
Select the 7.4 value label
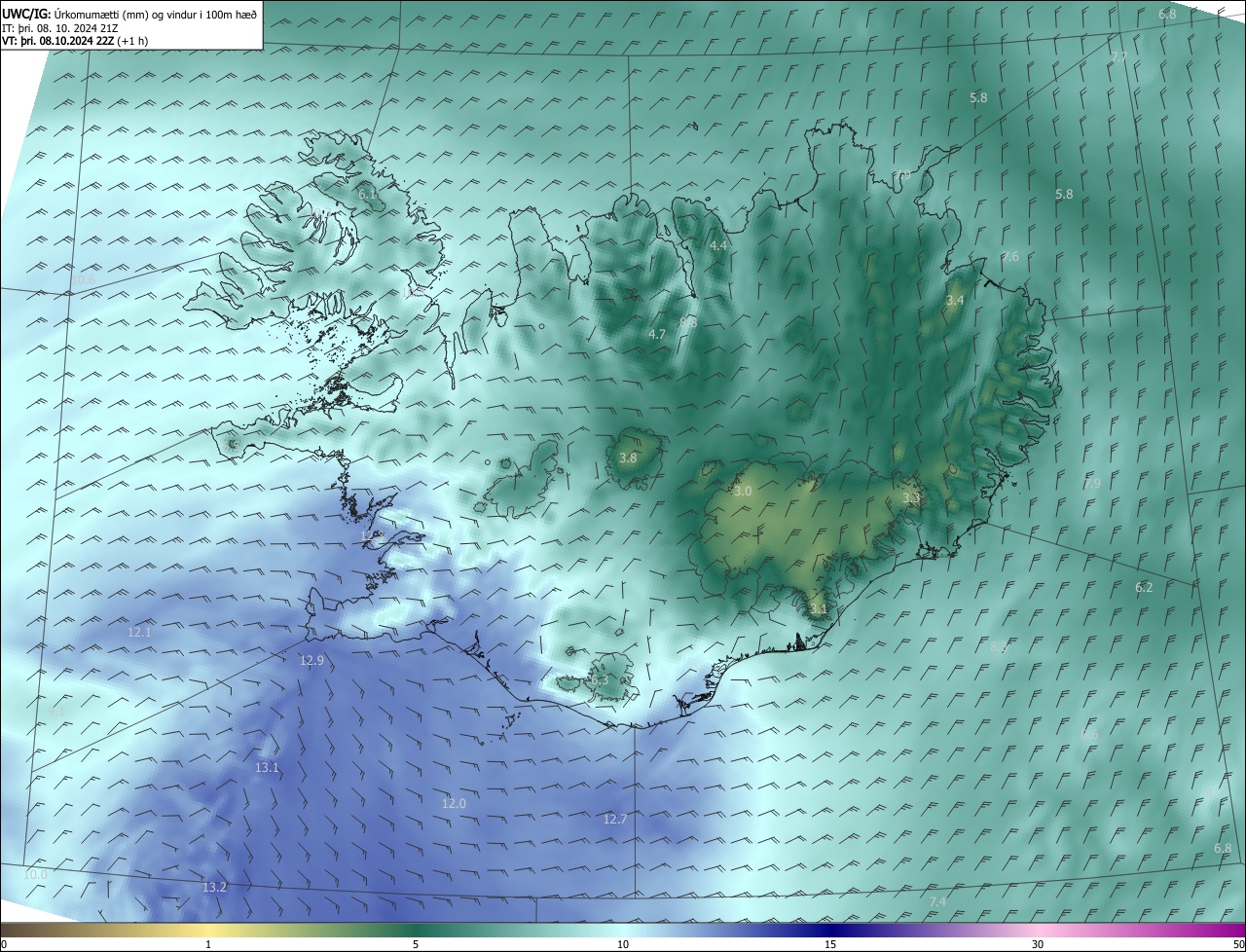tap(937, 902)
